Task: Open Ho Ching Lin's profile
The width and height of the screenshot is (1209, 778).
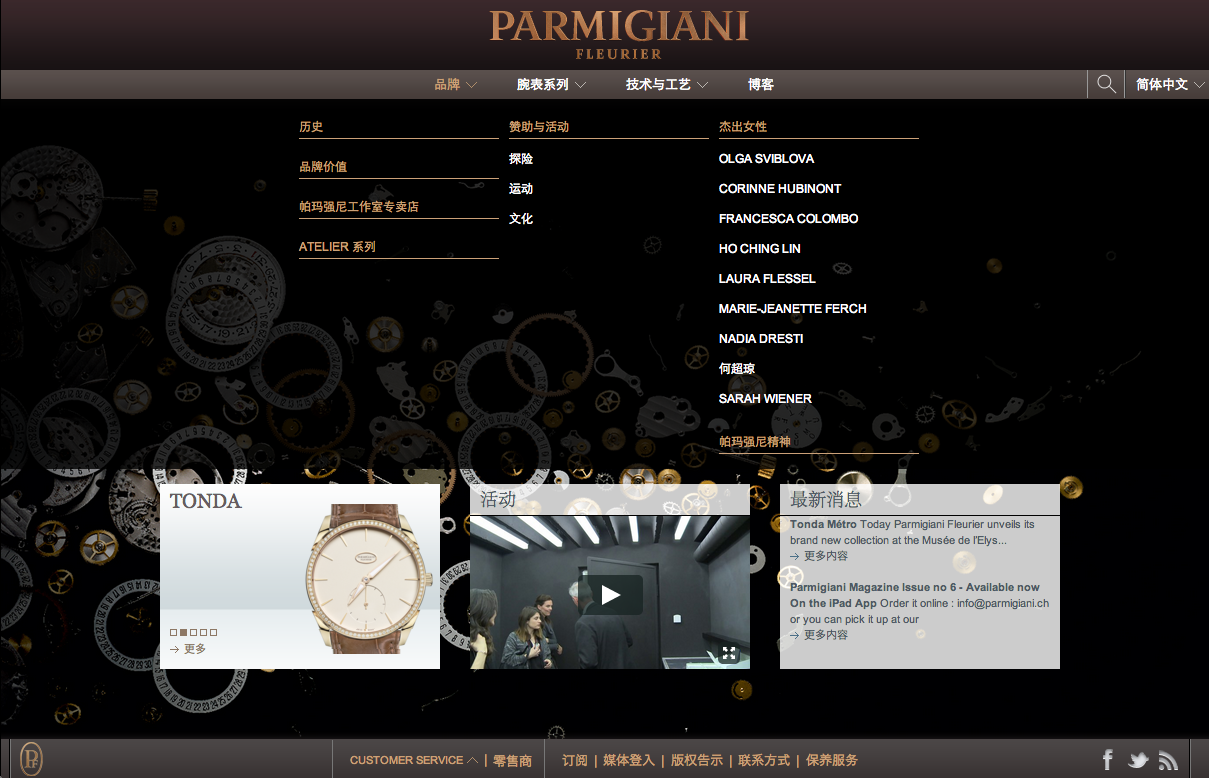Action: (760, 249)
